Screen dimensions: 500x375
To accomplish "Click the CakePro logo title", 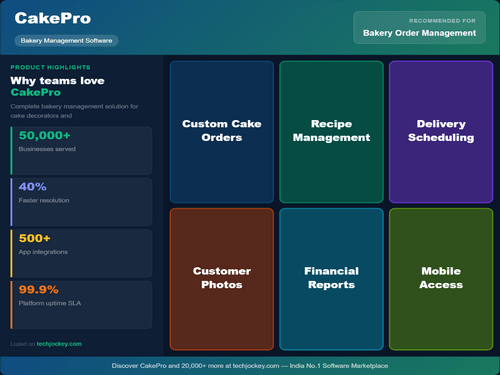I will tap(53, 18).
